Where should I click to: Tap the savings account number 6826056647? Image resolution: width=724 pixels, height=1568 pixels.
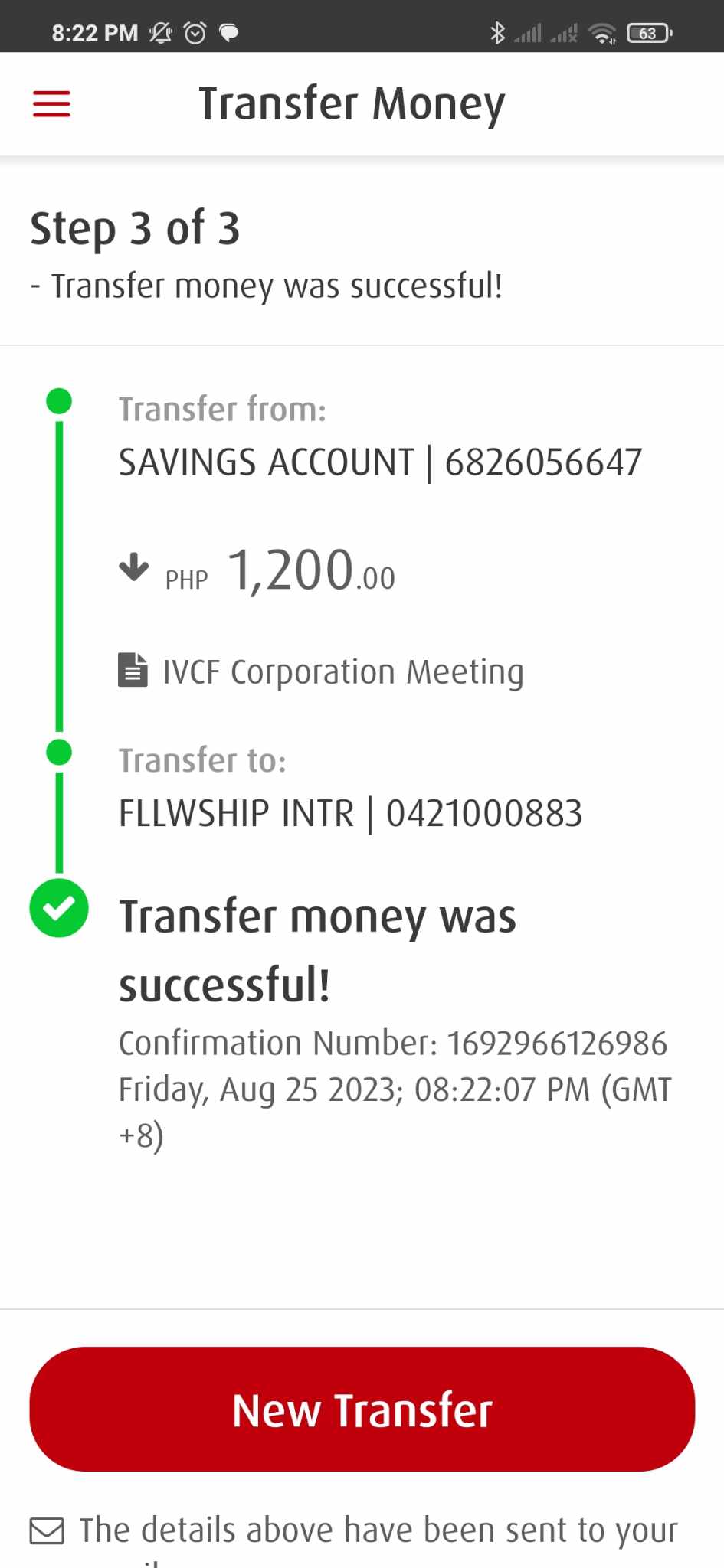(x=543, y=462)
